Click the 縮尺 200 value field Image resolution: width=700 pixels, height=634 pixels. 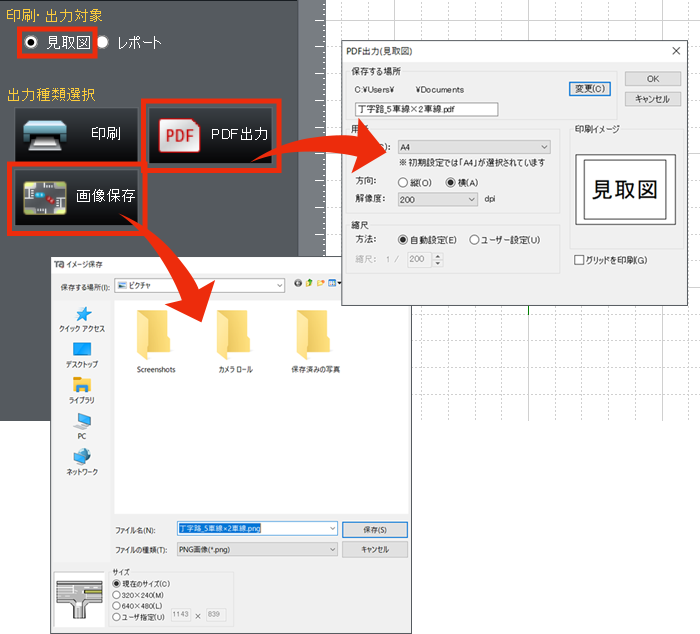pyautogui.click(x=420, y=259)
